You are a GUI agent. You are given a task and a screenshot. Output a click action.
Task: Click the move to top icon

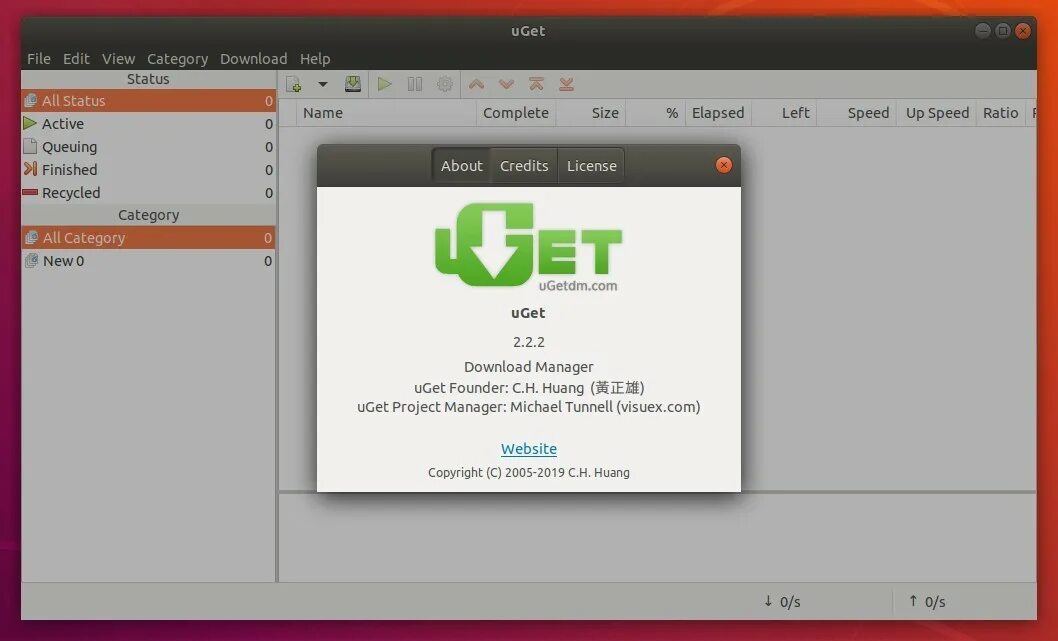coord(536,84)
